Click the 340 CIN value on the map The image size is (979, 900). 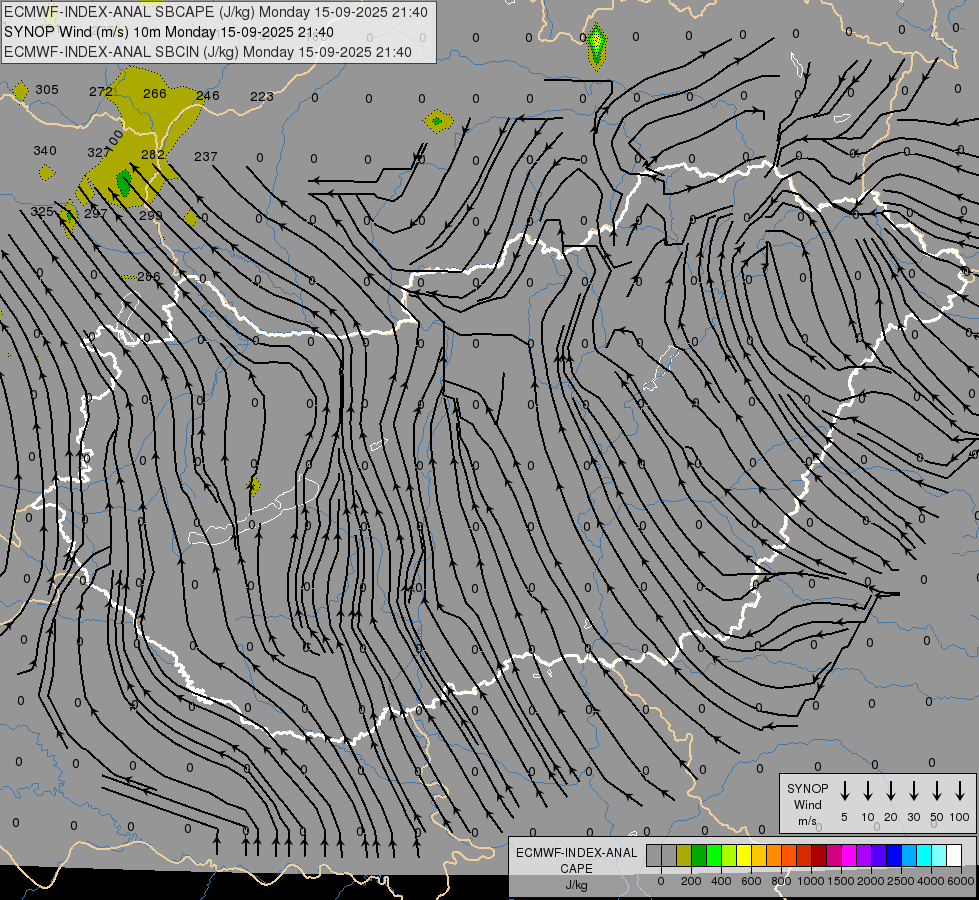coord(45,151)
